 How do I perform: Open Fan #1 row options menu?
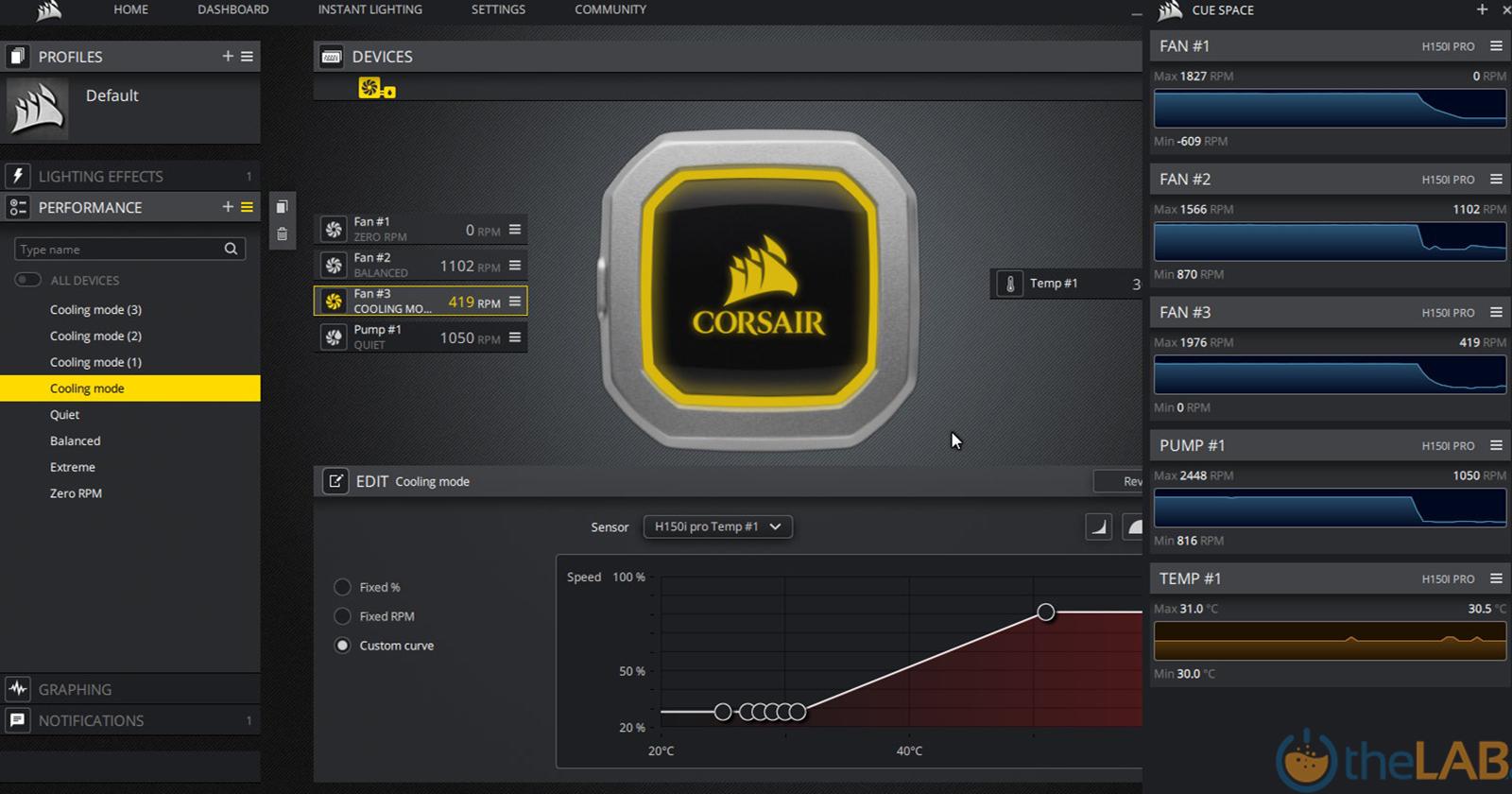pyautogui.click(x=515, y=229)
